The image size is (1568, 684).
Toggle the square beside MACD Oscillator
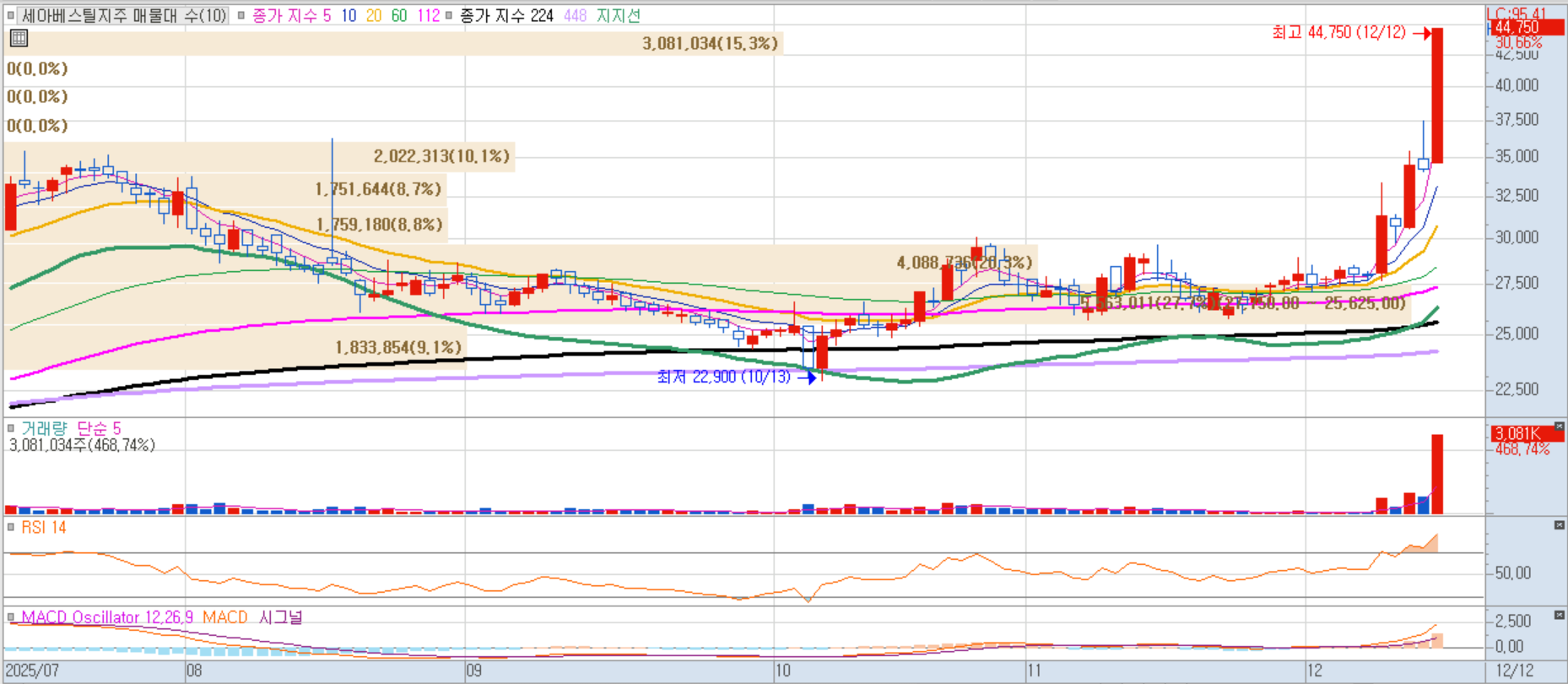[x=11, y=617]
